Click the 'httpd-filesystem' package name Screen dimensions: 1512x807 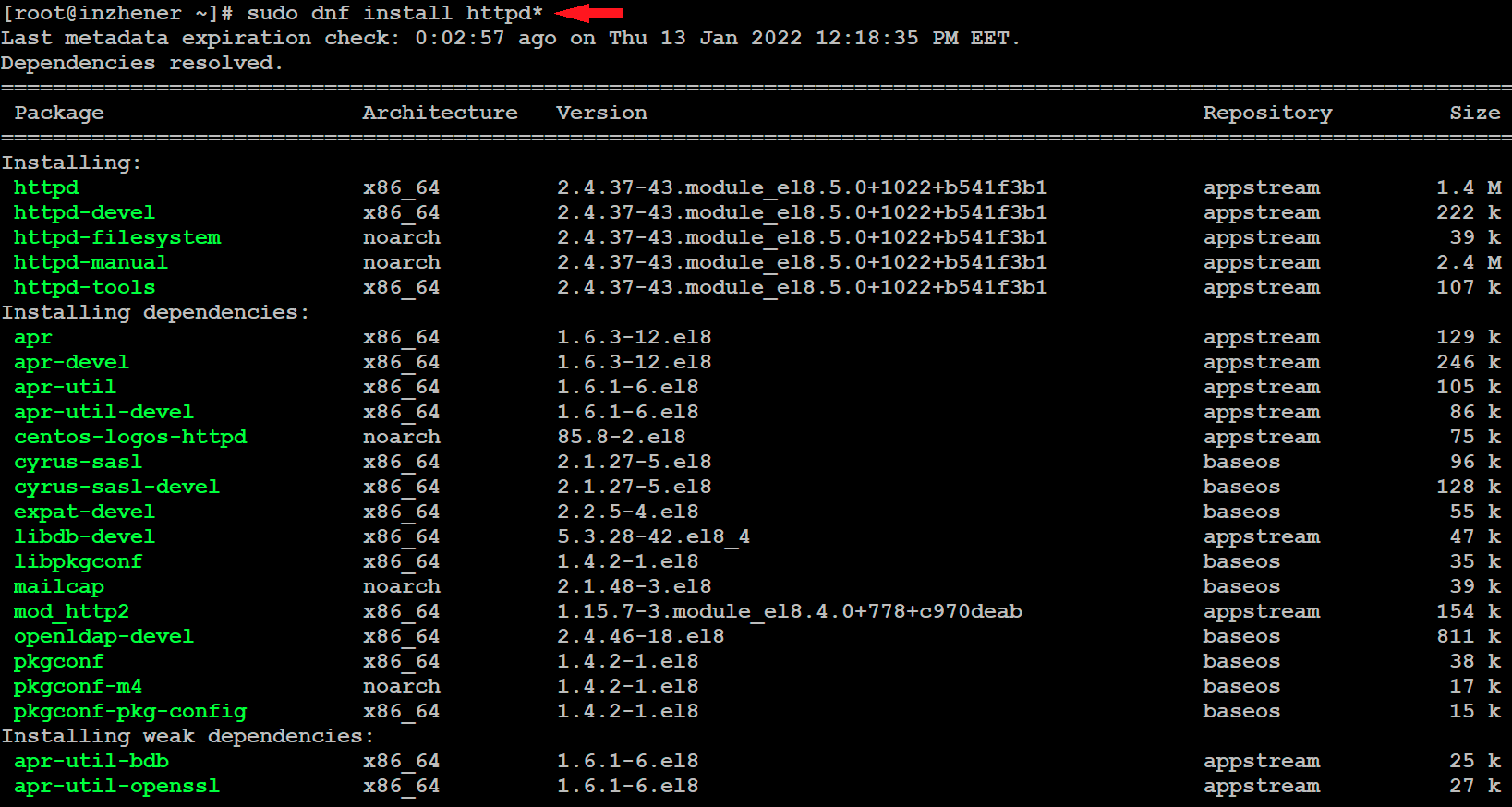click(x=117, y=237)
